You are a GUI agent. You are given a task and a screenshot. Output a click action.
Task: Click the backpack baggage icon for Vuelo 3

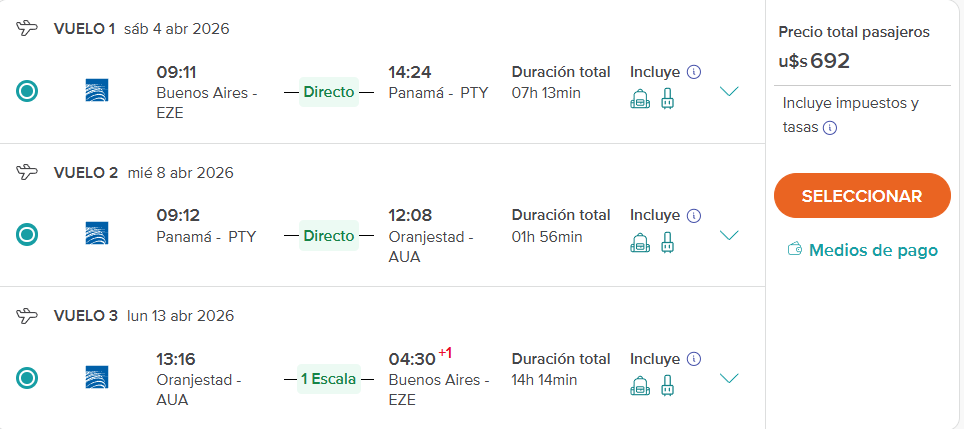pos(640,385)
